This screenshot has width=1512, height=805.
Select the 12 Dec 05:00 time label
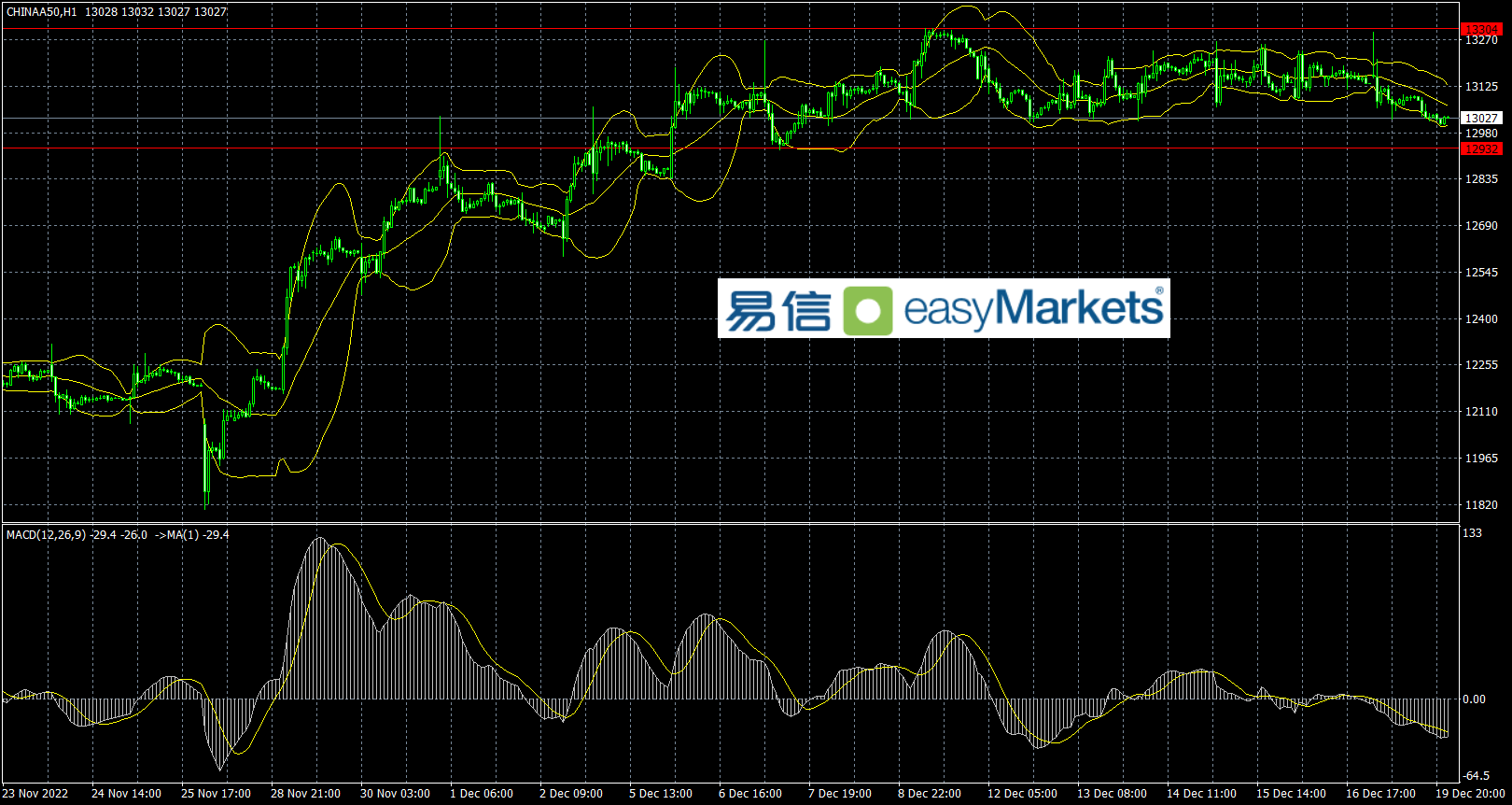(x=1022, y=794)
